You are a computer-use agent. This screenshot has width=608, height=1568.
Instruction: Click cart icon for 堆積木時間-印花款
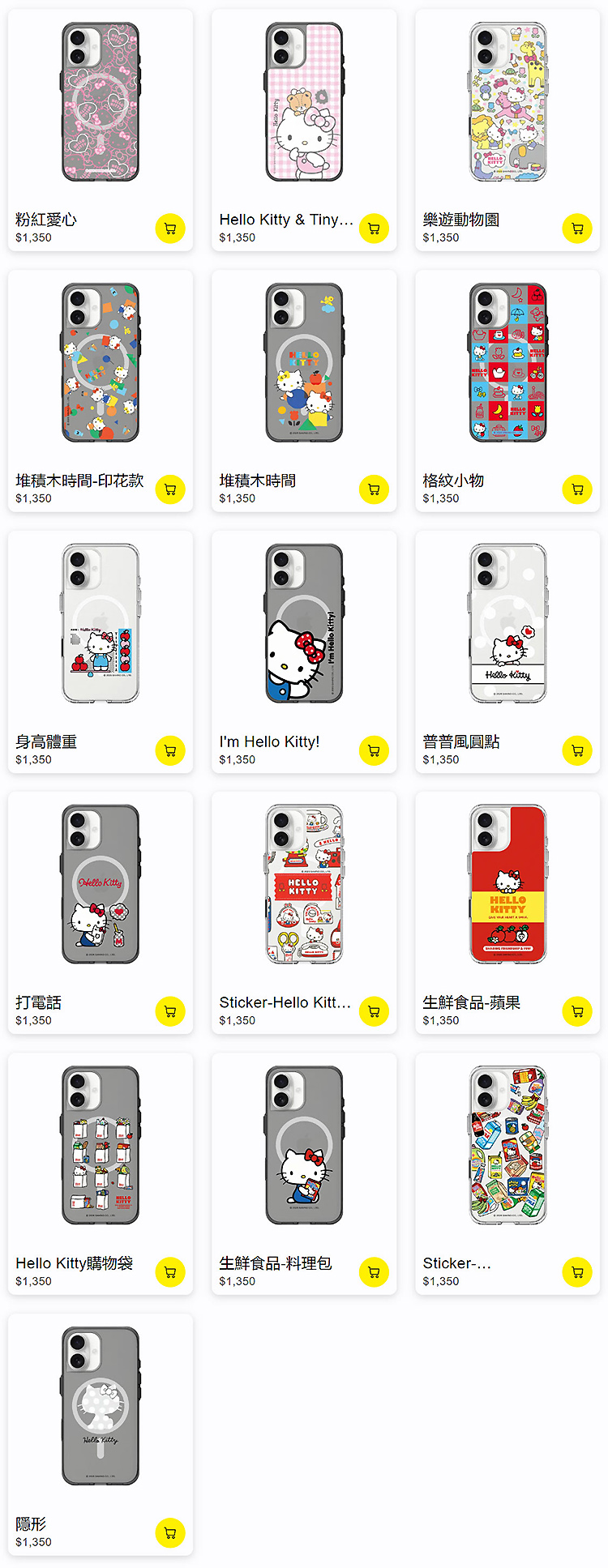(170, 489)
